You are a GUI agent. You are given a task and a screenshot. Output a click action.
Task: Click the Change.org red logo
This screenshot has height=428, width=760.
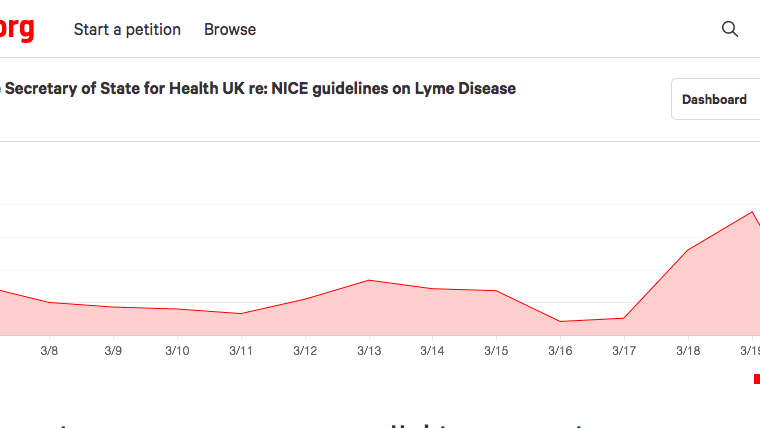(x=17, y=29)
